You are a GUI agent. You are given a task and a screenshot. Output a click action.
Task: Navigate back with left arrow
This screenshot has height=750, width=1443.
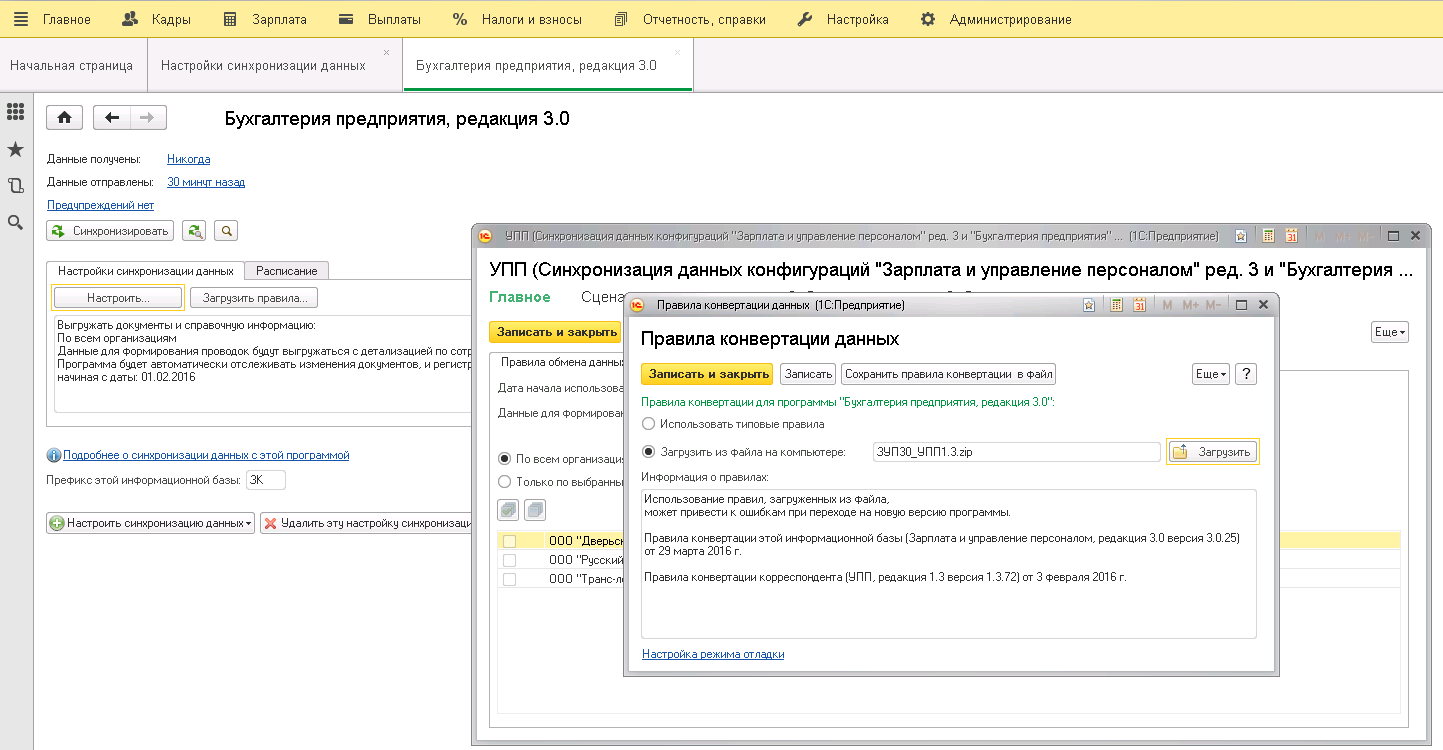tap(112, 118)
